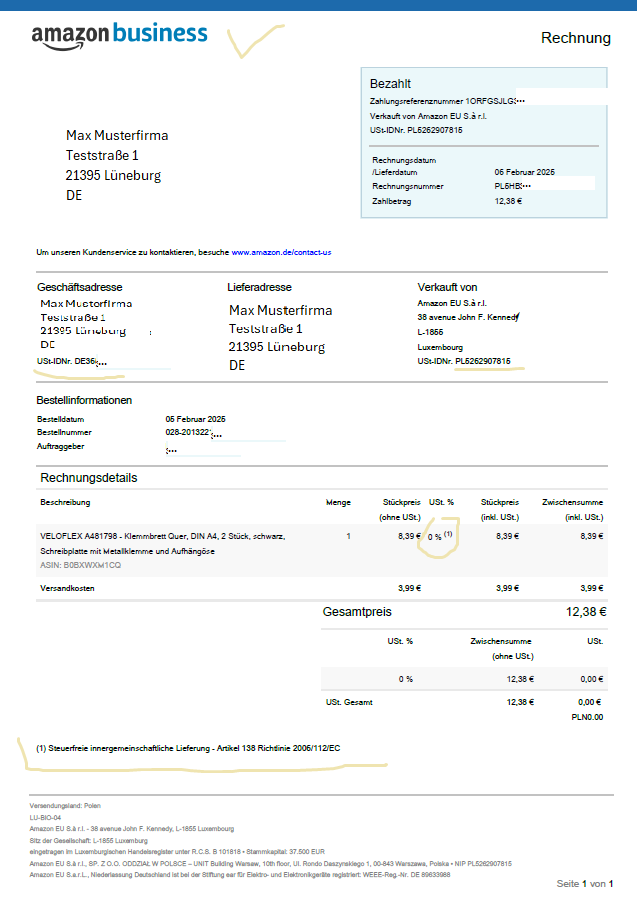
Task: Click the amazon business logo
Action: [119, 36]
